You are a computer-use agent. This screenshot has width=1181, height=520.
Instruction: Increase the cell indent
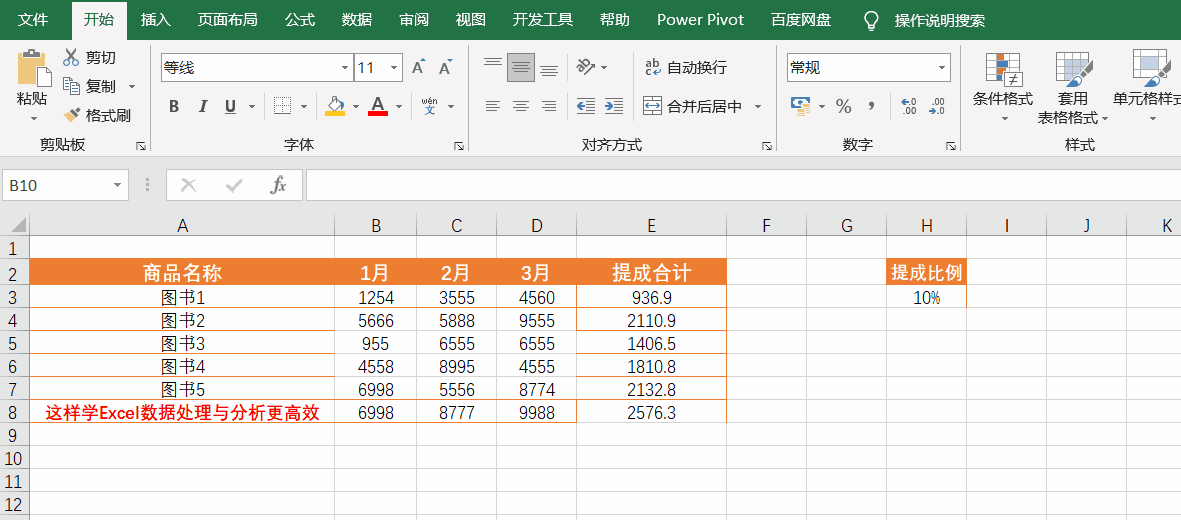click(614, 106)
